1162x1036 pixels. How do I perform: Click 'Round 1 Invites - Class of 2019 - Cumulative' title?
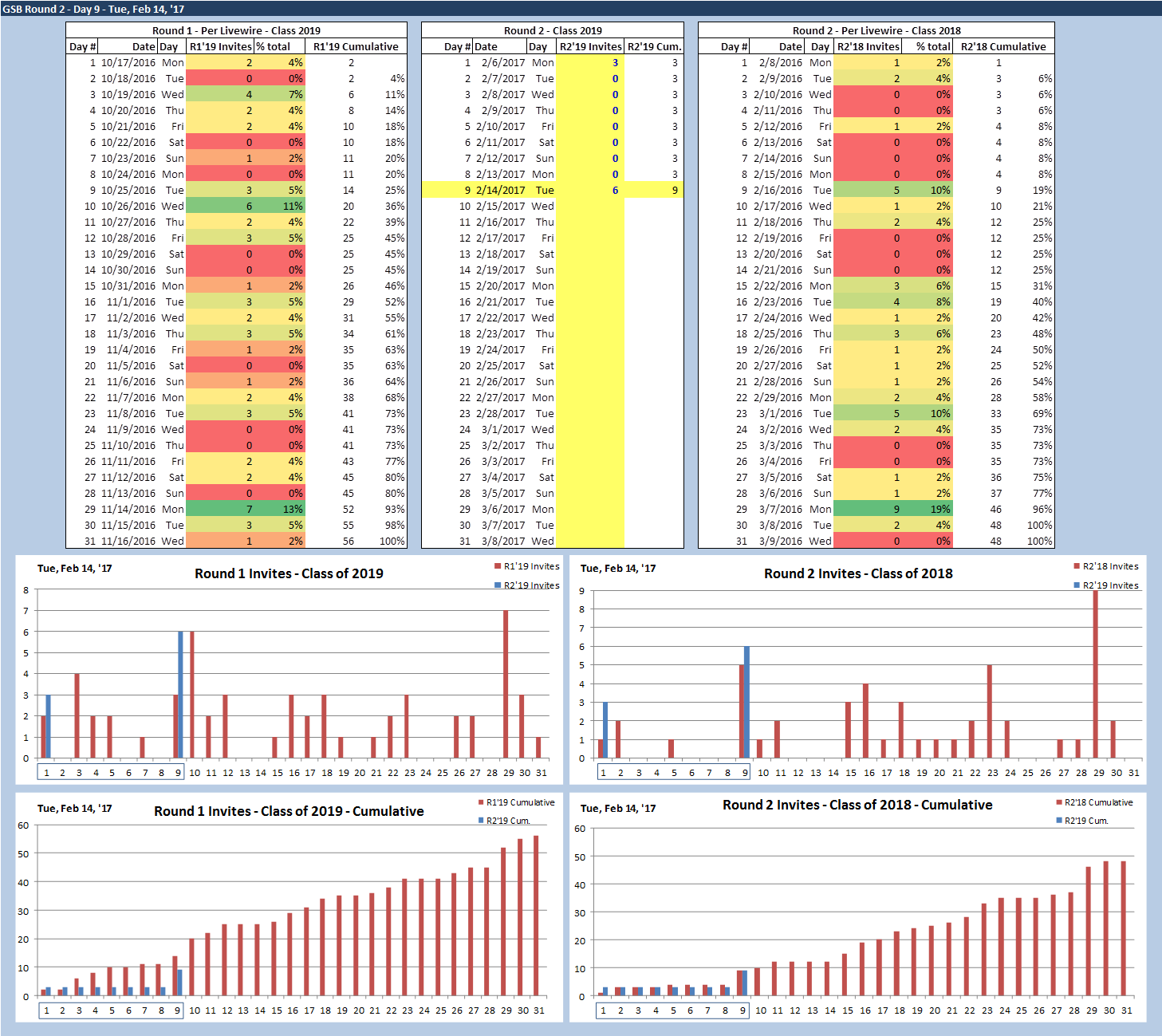click(x=289, y=811)
